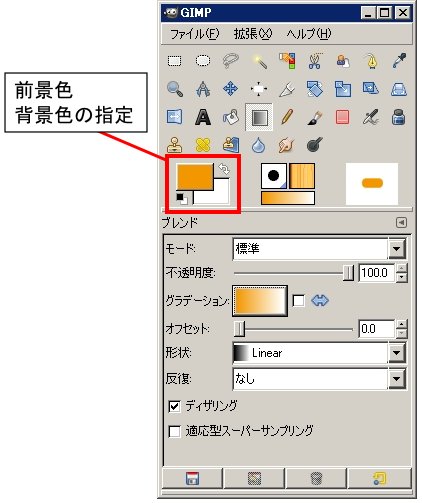This screenshot has height=503, width=422.
Task: Reset colors to black and white
Action: [x=182, y=199]
